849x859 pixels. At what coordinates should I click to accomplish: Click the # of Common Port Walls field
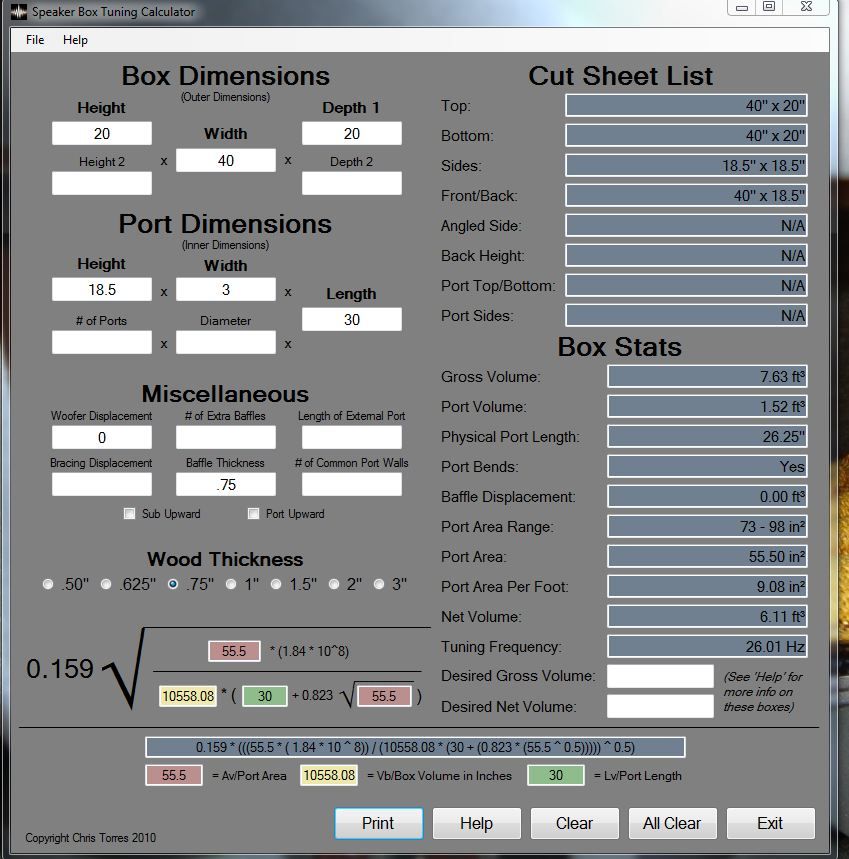[x=352, y=485]
